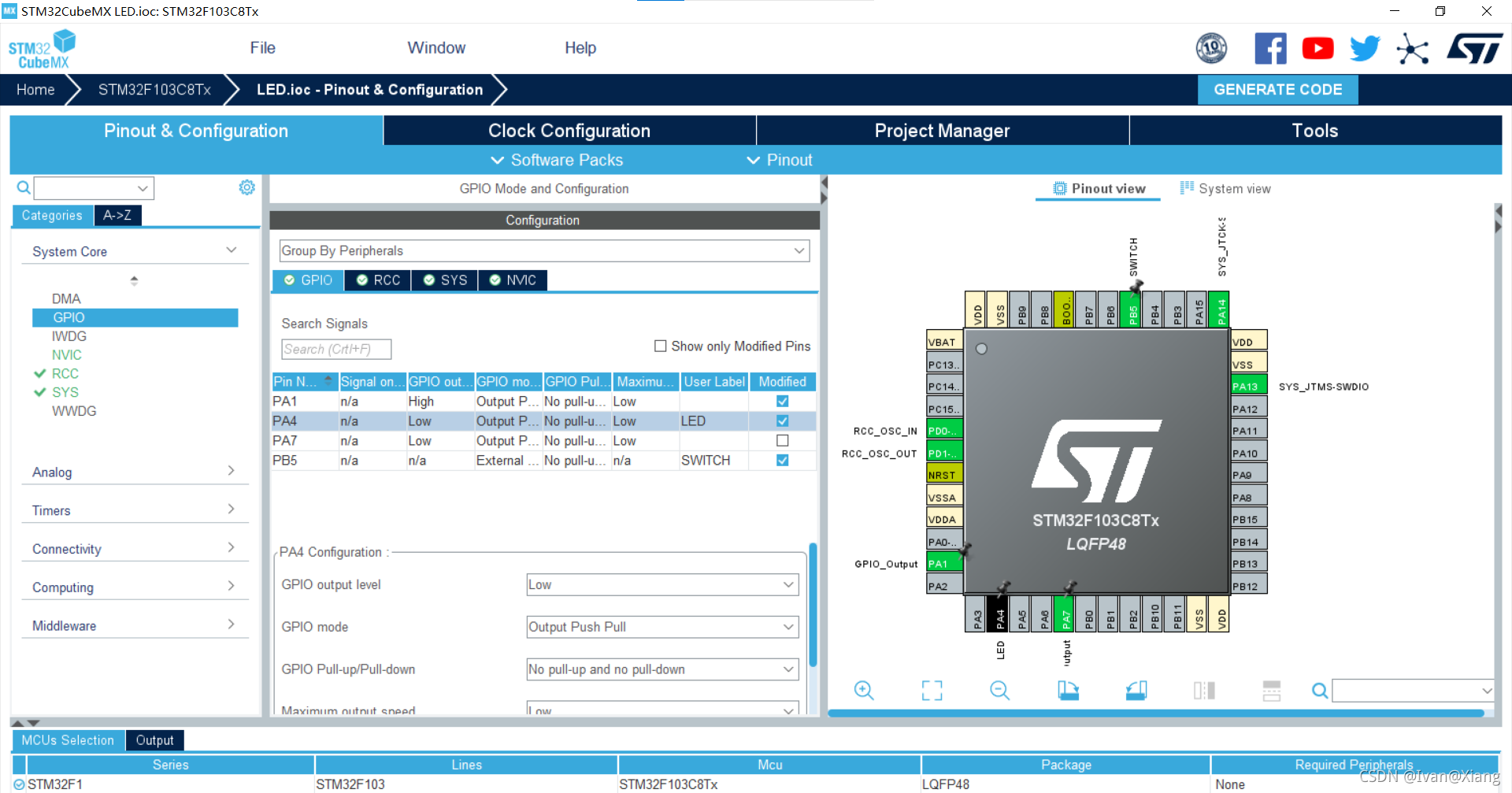The height and width of the screenshot is (793, 1512).
Task: Select pin PA13 on the chip
Action: coord(1249,386)
